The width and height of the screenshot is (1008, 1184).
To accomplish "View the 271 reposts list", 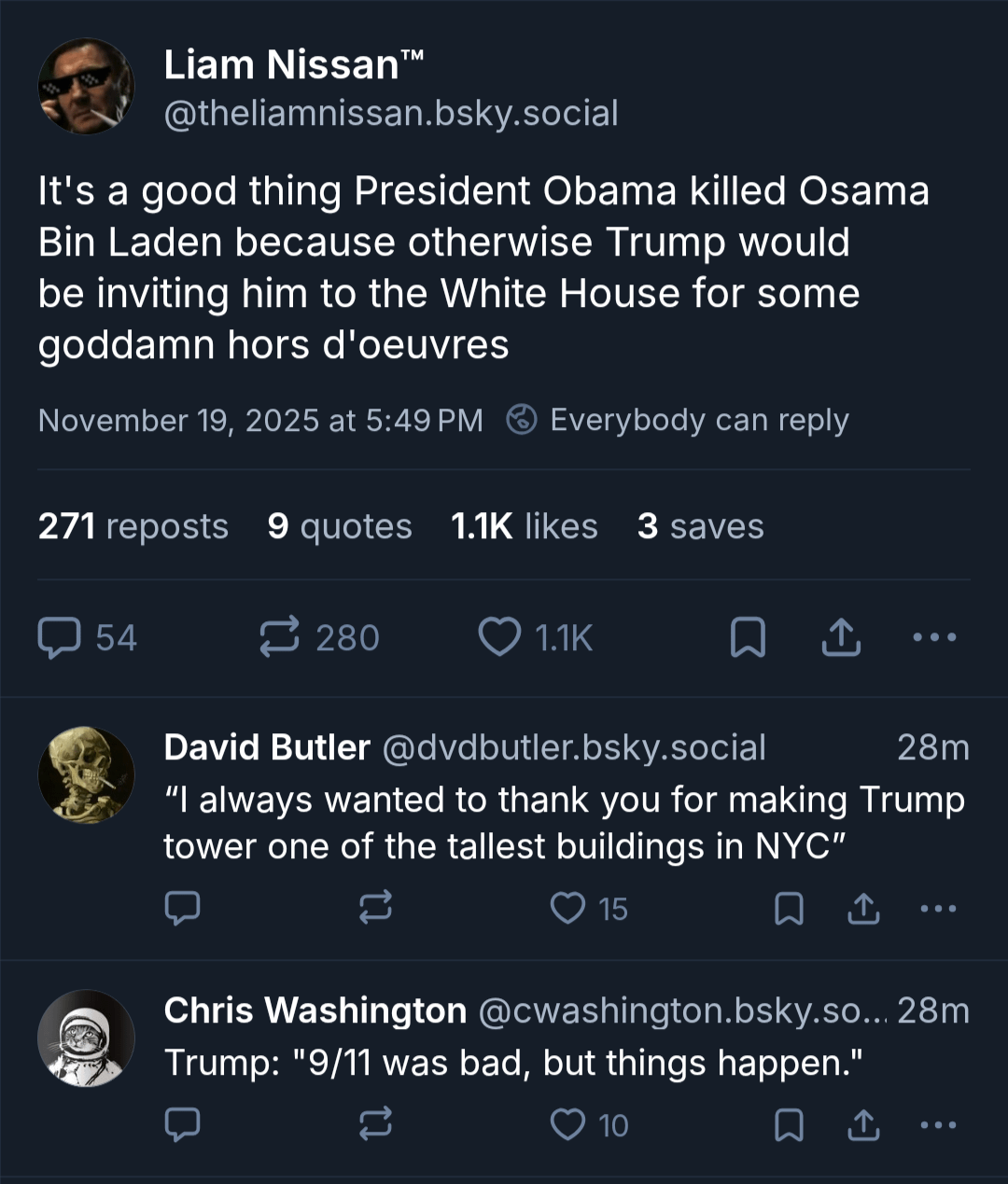I will pyautogui.click(x=133, y=527).
